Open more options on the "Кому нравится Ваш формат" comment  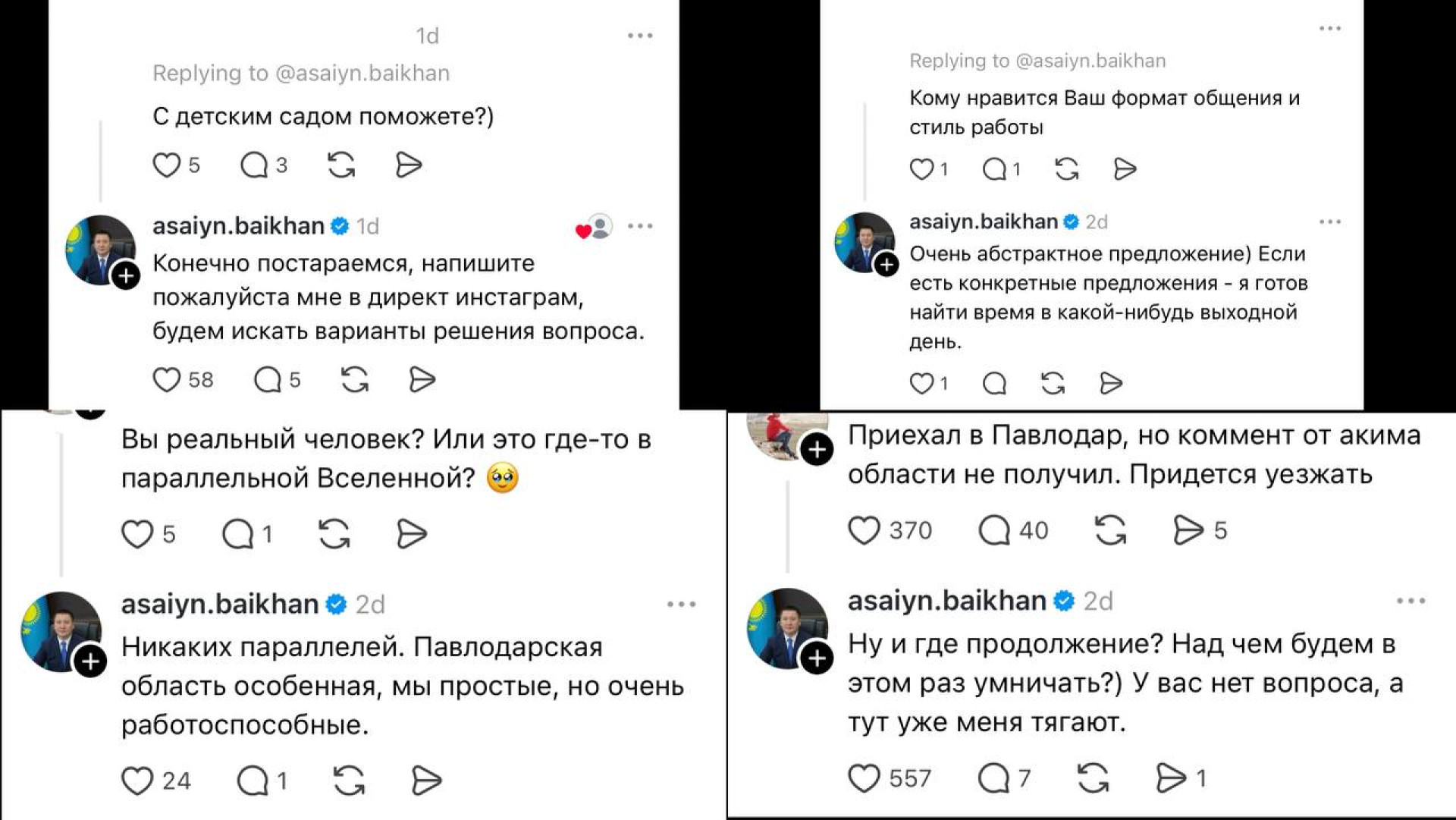[1330, 29]
